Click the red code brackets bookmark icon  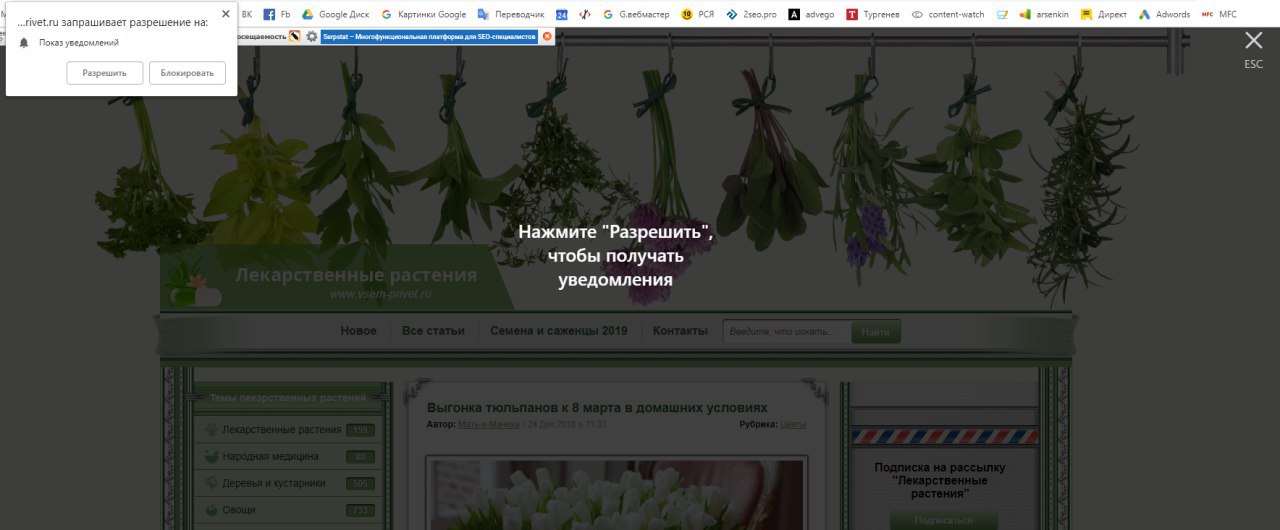coord(585,14)
